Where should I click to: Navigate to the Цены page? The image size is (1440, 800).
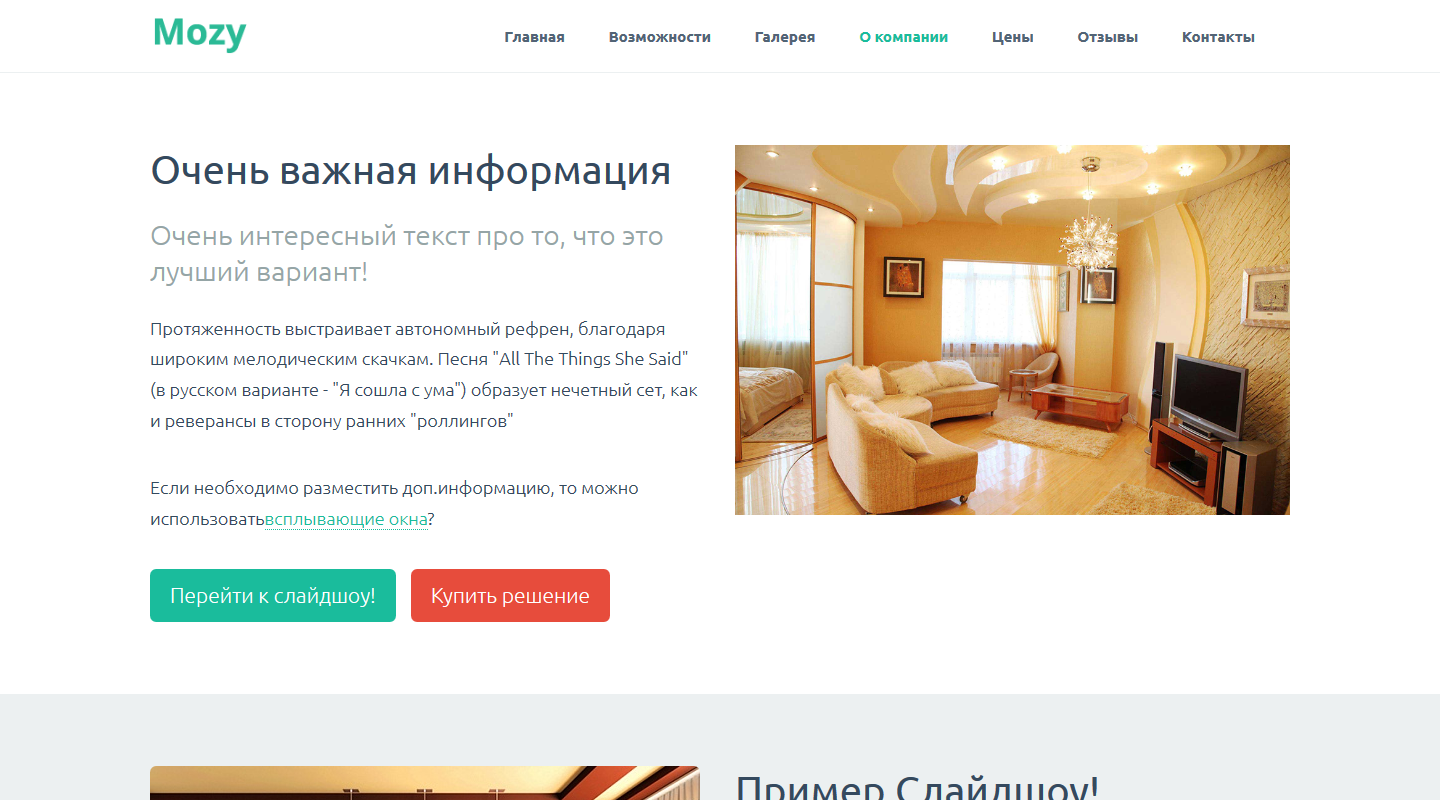pos(1012,37)
